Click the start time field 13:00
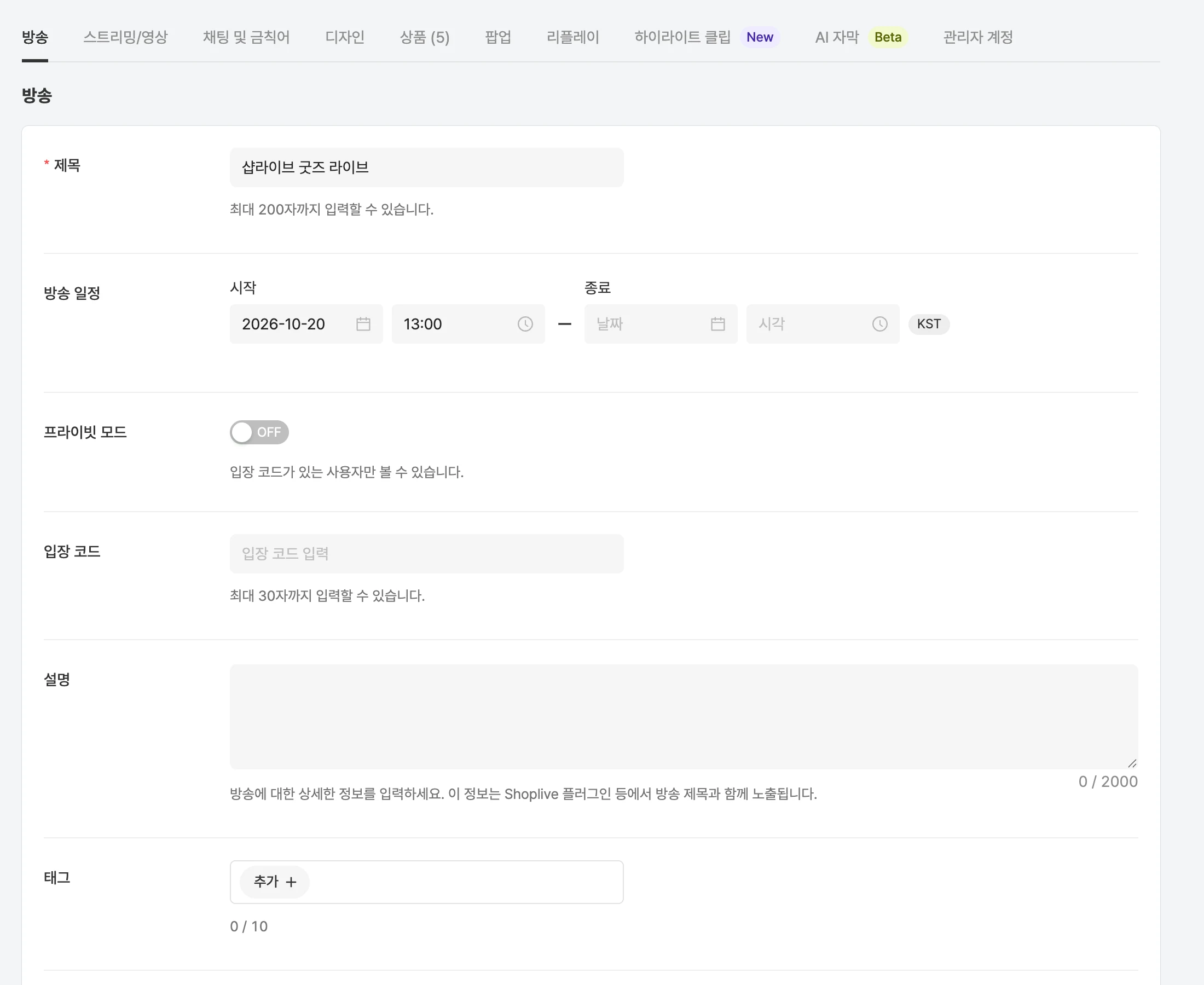 468,324
